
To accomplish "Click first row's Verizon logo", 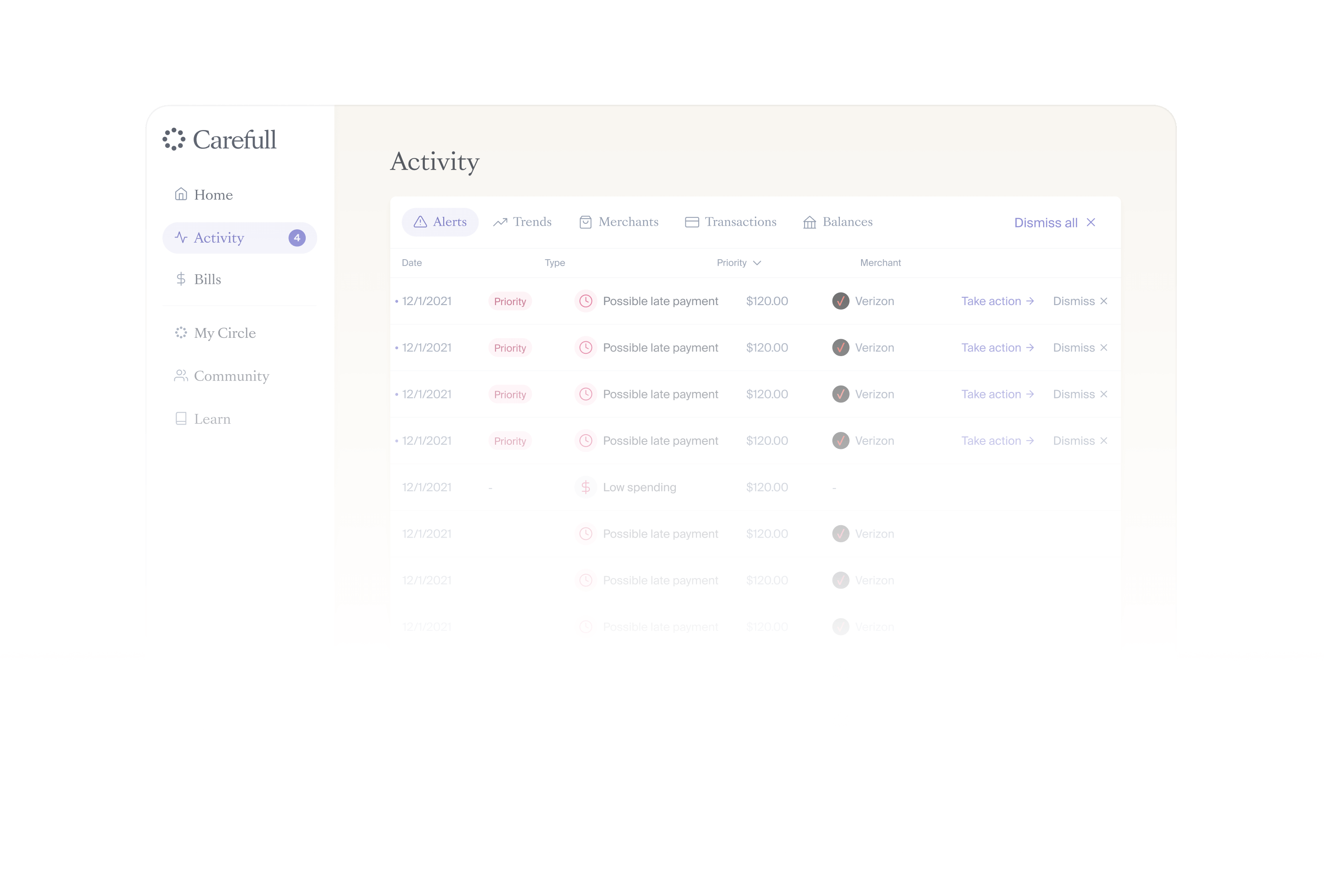I will tap(840, 301).
